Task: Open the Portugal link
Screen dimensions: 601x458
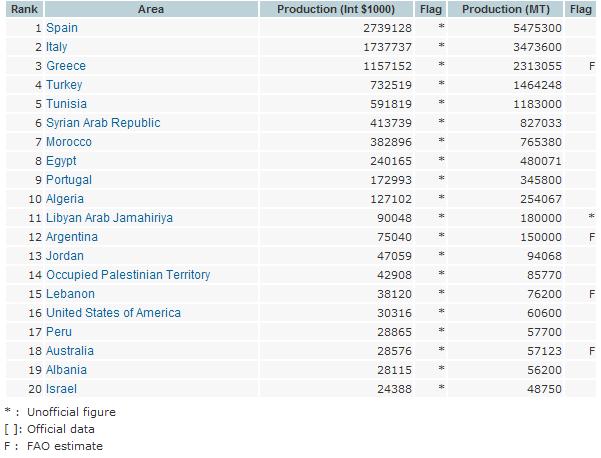Action: [x=69, y=180]
